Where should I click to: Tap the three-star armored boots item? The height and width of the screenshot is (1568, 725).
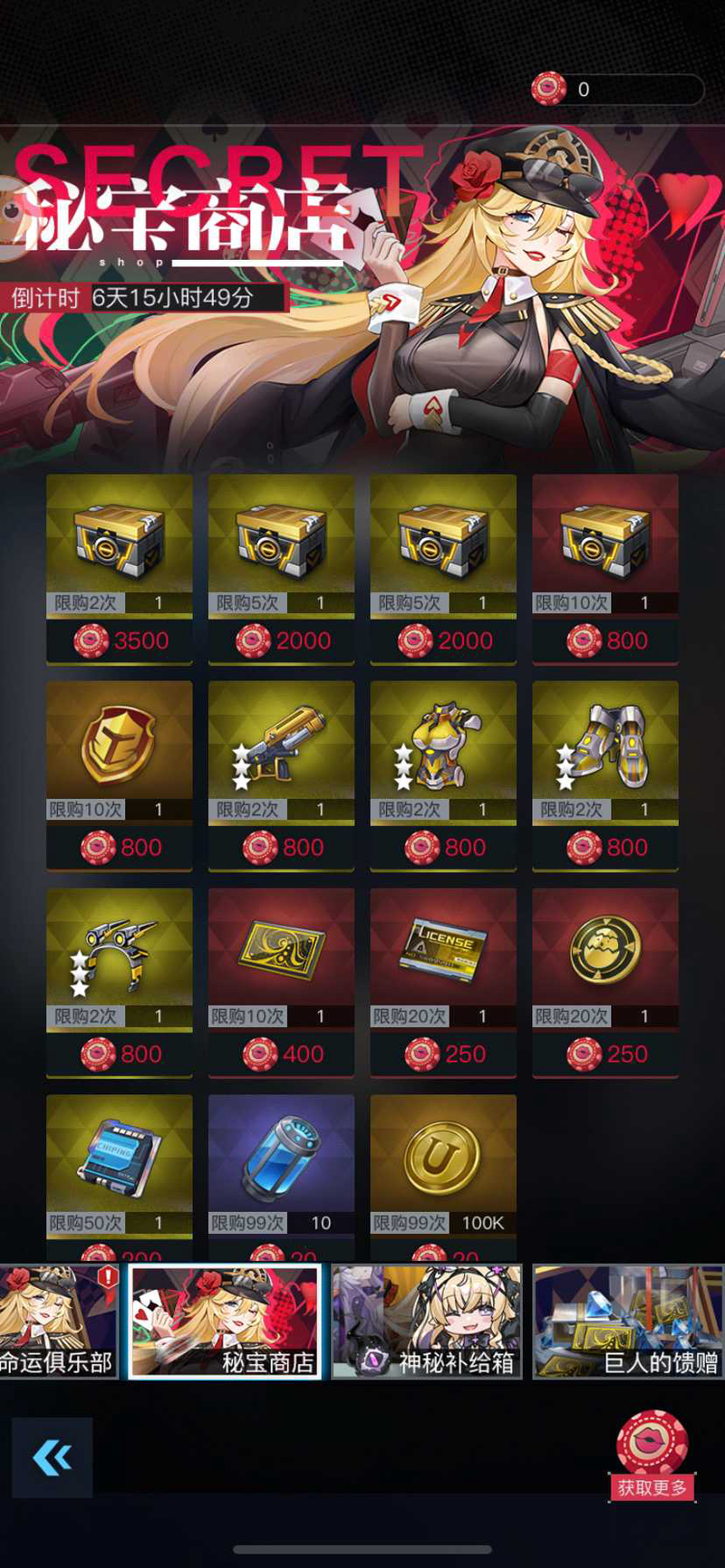click(x=605, y=775)
